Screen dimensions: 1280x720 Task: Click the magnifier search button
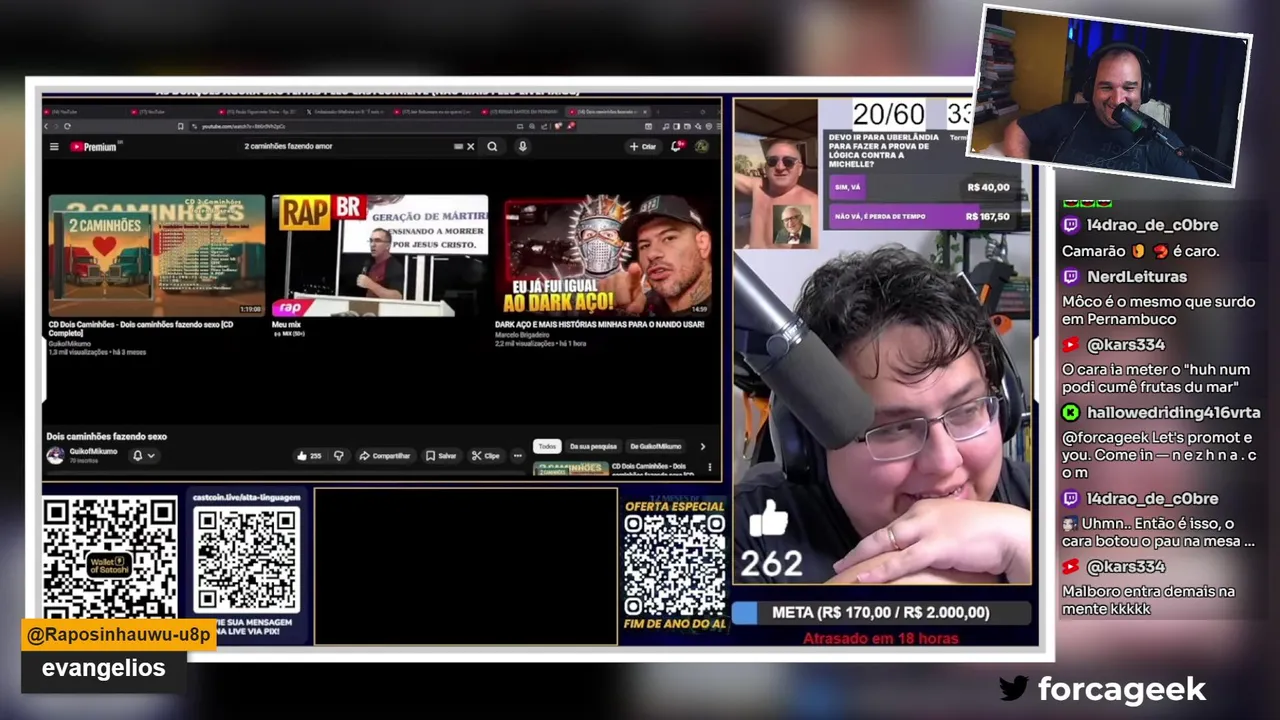(x=492, y=147)
